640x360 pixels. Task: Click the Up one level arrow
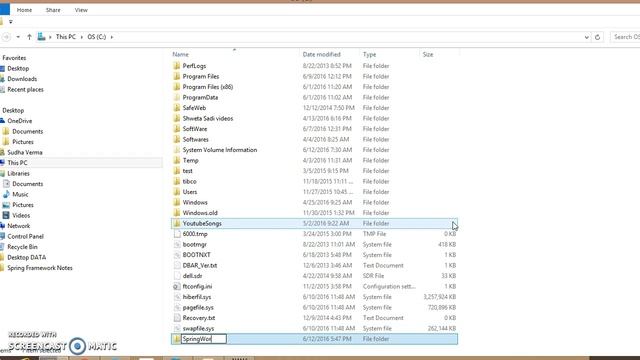tap(29, 37)
